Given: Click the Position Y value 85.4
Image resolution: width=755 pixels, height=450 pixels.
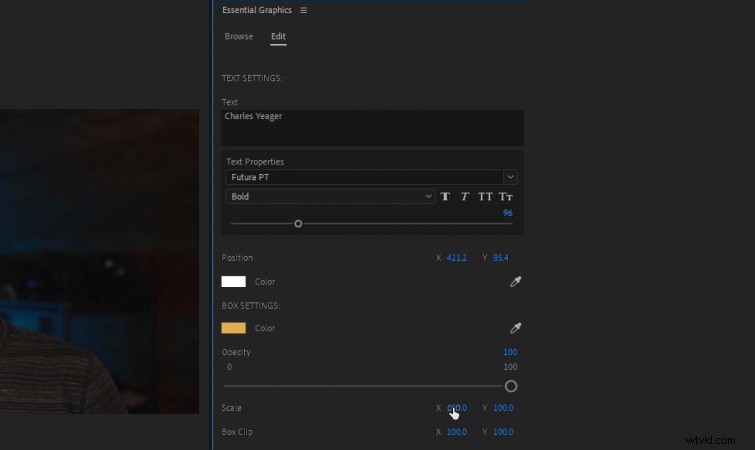Looking at the screenshot, I should tap(501, 258).
